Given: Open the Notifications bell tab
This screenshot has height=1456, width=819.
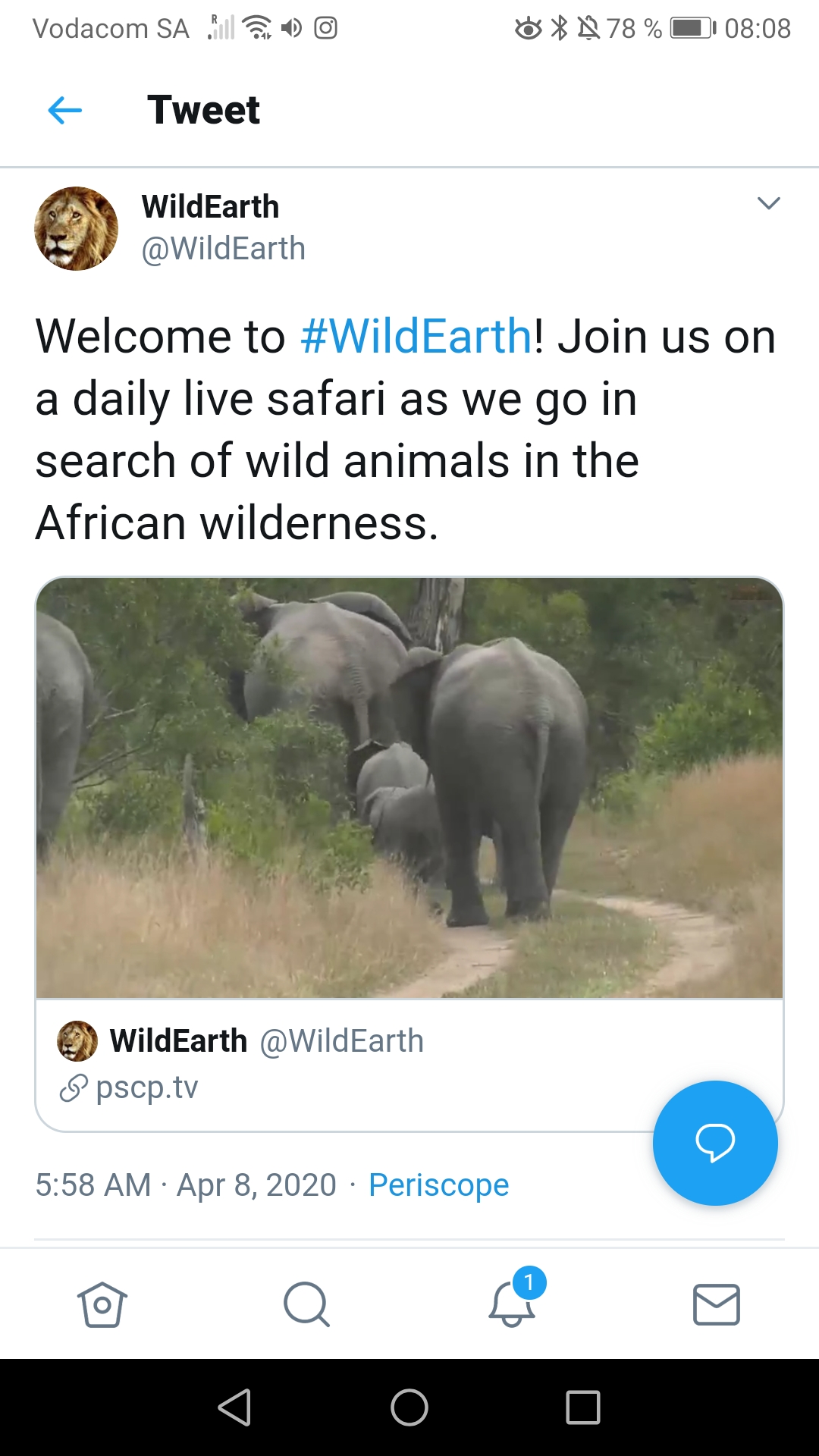Looking at the screenshot, I should coord(513,1304).
